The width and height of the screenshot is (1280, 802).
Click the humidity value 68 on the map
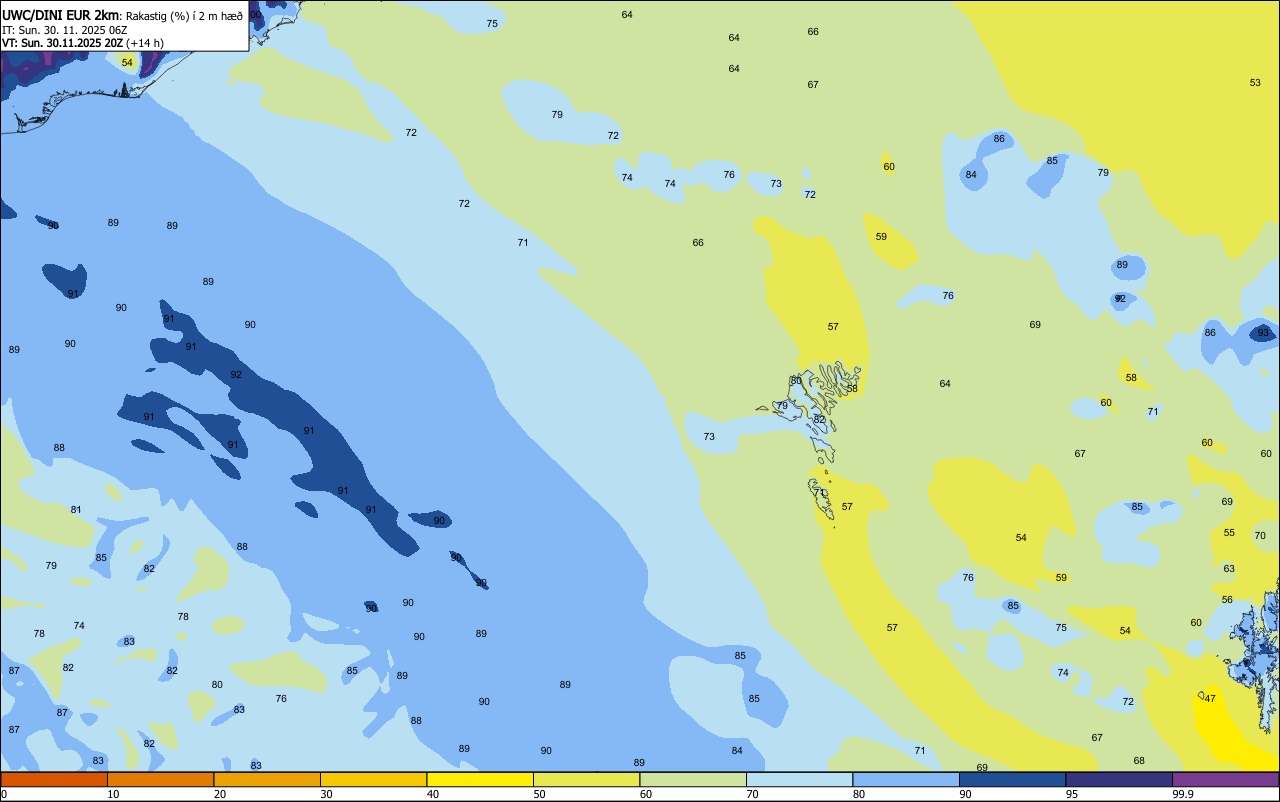click(1139, 761)
